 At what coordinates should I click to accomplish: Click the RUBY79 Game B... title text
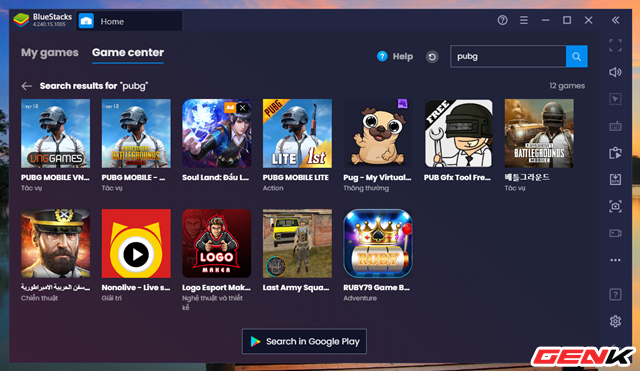376,288
